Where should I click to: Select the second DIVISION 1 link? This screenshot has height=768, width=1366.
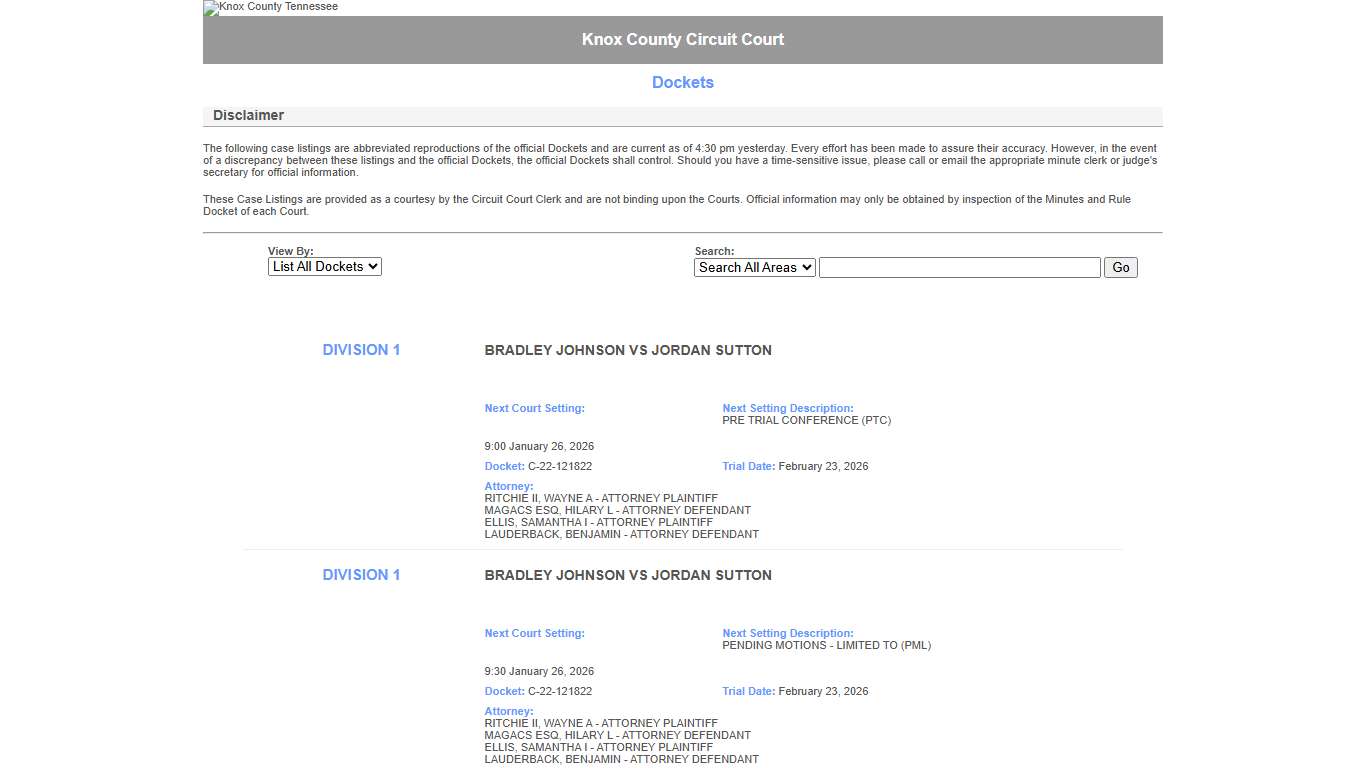coord(361,574)
